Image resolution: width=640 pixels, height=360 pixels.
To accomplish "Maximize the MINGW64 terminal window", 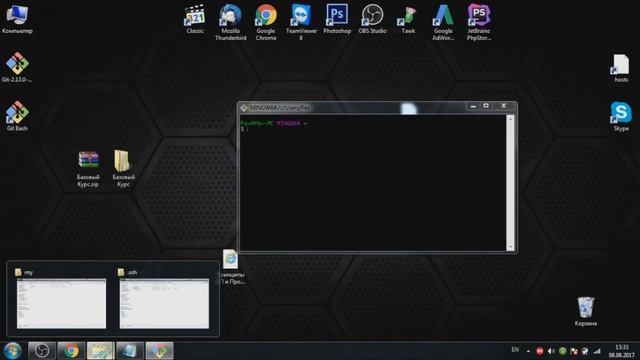I will (486, 106).
